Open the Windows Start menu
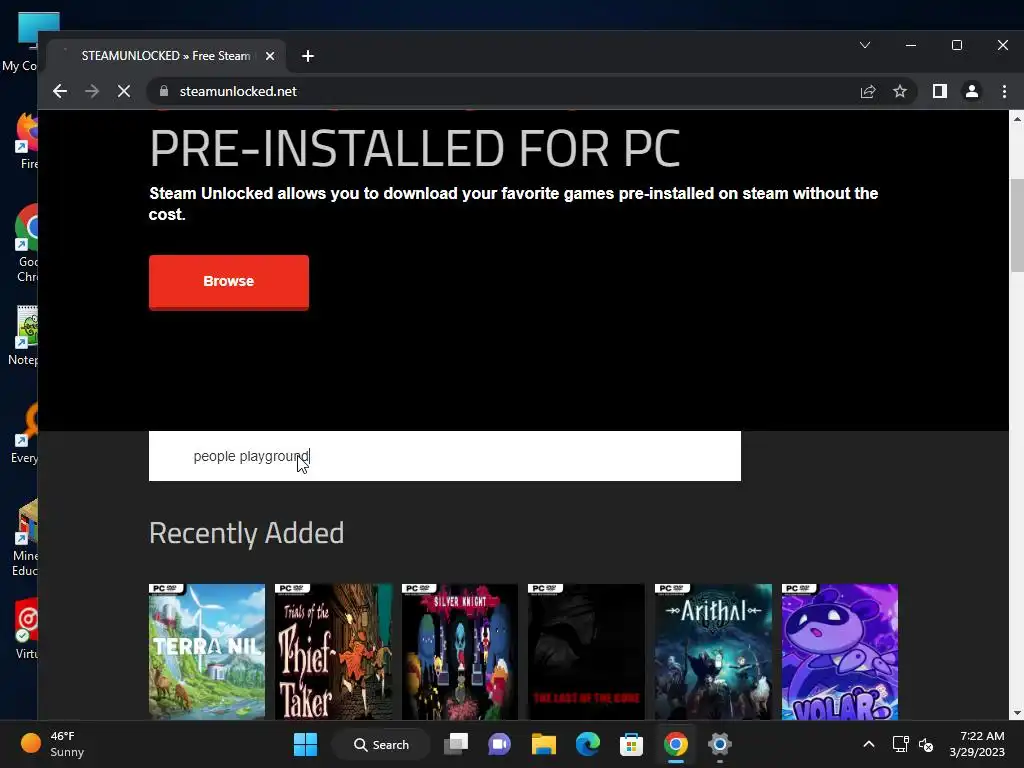This screenshot has width=1024, height=768. 305,744
